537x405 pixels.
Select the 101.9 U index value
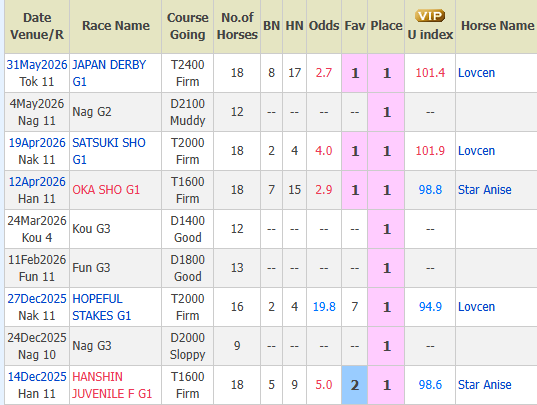(430, 151)
